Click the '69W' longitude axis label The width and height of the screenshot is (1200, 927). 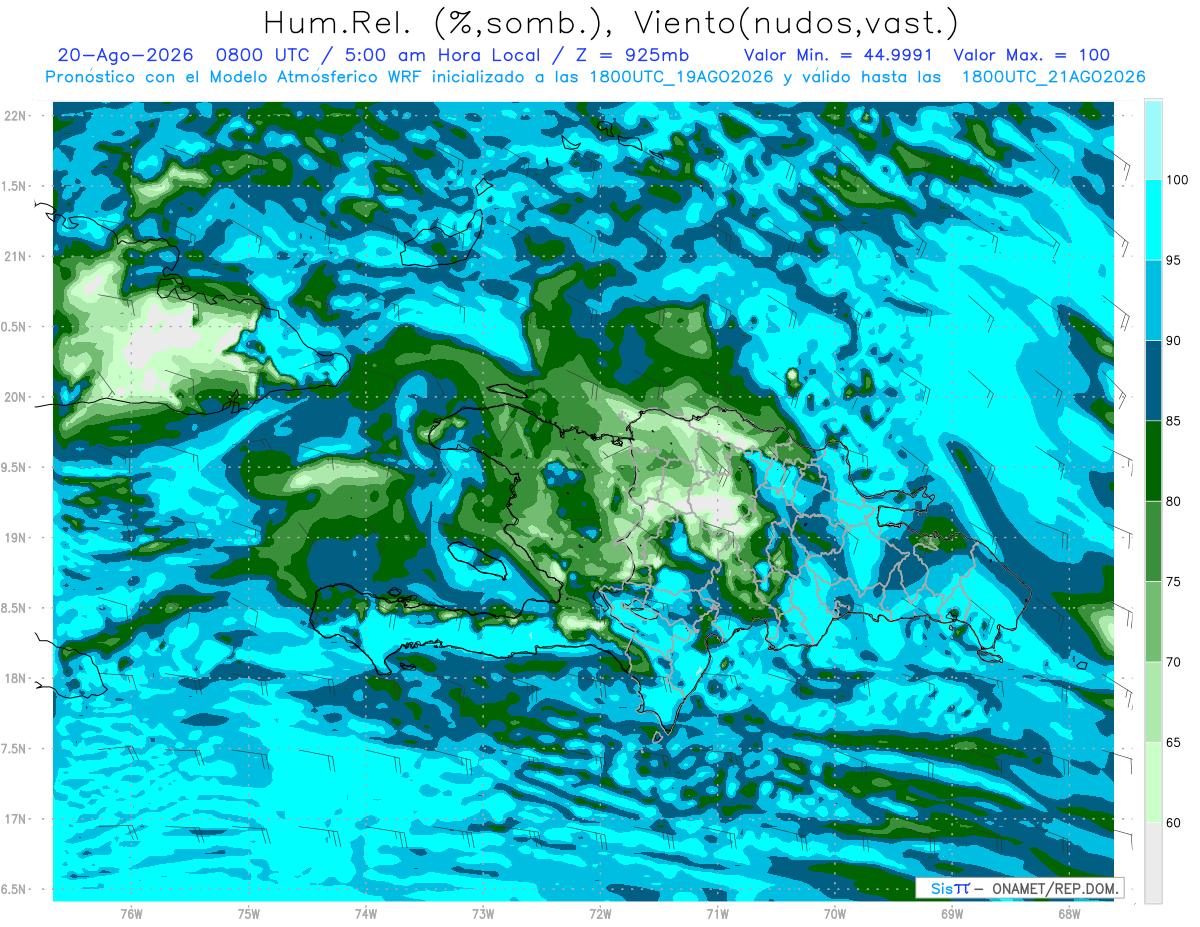952,913
